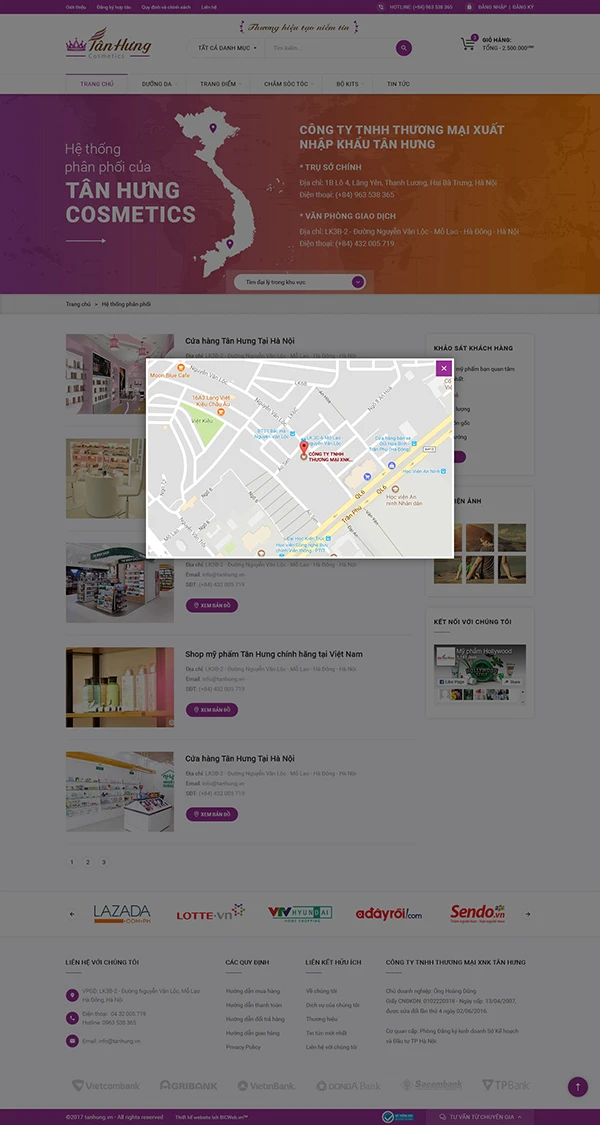Click the Vietcombank logo in footer

pos(106,1086)
